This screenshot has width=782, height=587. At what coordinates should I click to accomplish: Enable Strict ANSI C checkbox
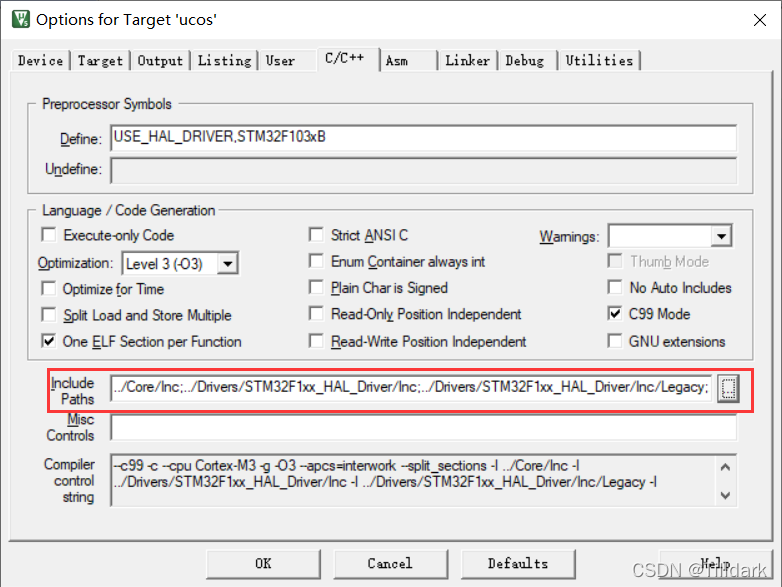(x=316, y=235)
